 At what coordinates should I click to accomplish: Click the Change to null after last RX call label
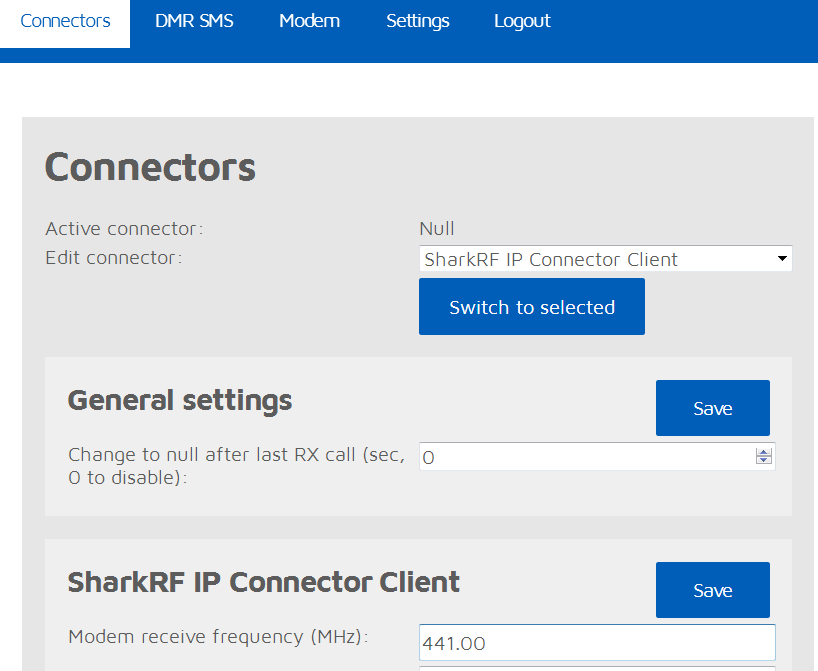point(236,466)
